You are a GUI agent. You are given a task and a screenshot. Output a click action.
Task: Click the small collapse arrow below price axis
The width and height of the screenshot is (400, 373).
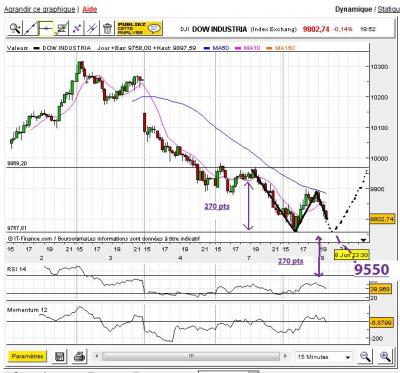[x=363, y=240]
